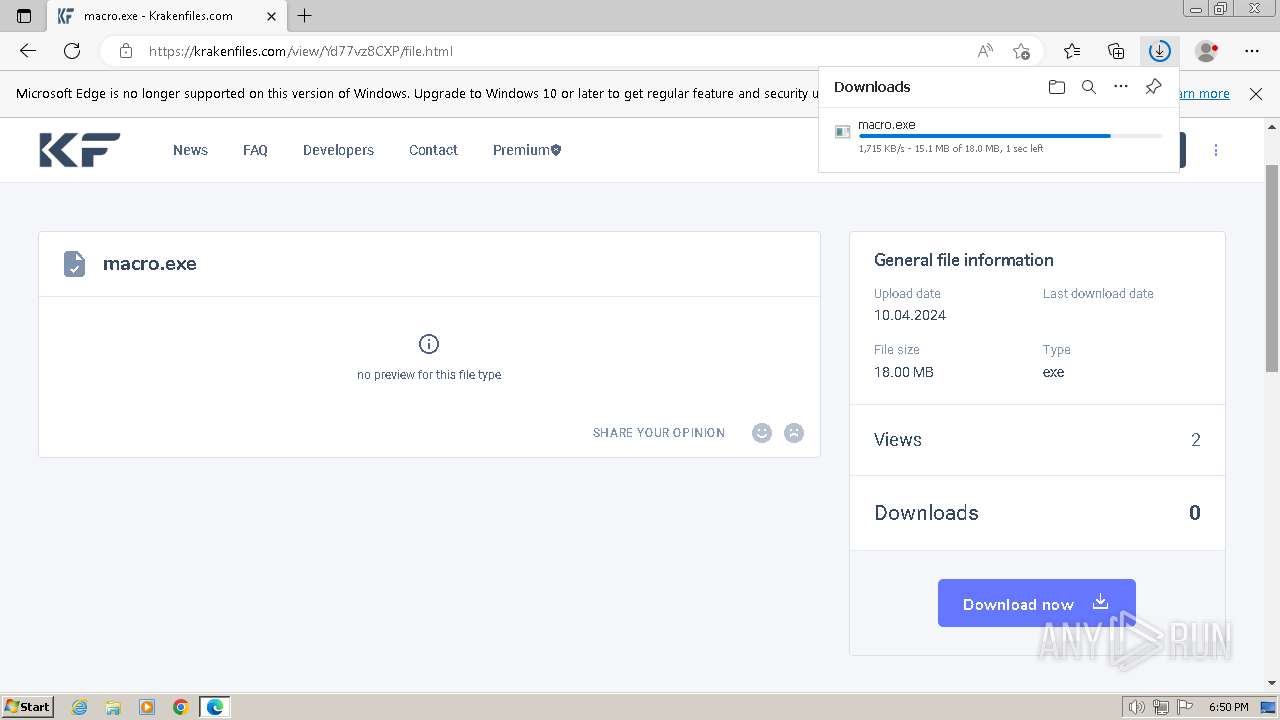Viewport: 1280px width, 720px height.
Task: Dismiss the Edge support notification bar
Action: [1256, 93]
